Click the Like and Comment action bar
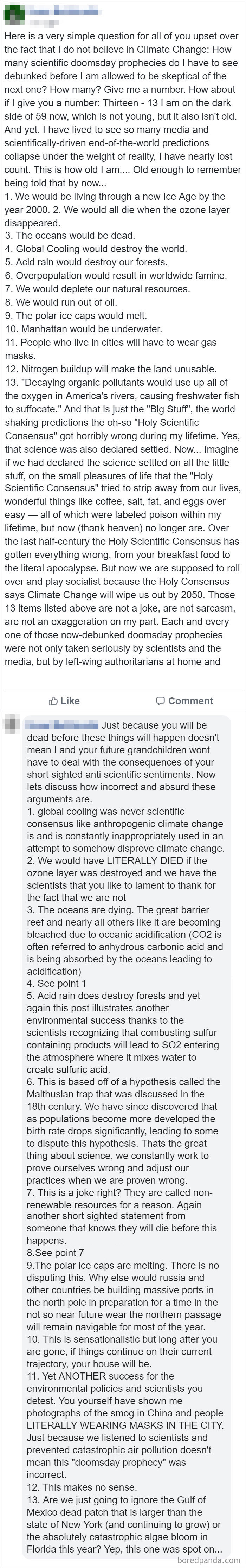This screenshot has width=246, height=1568. point(122,700)
